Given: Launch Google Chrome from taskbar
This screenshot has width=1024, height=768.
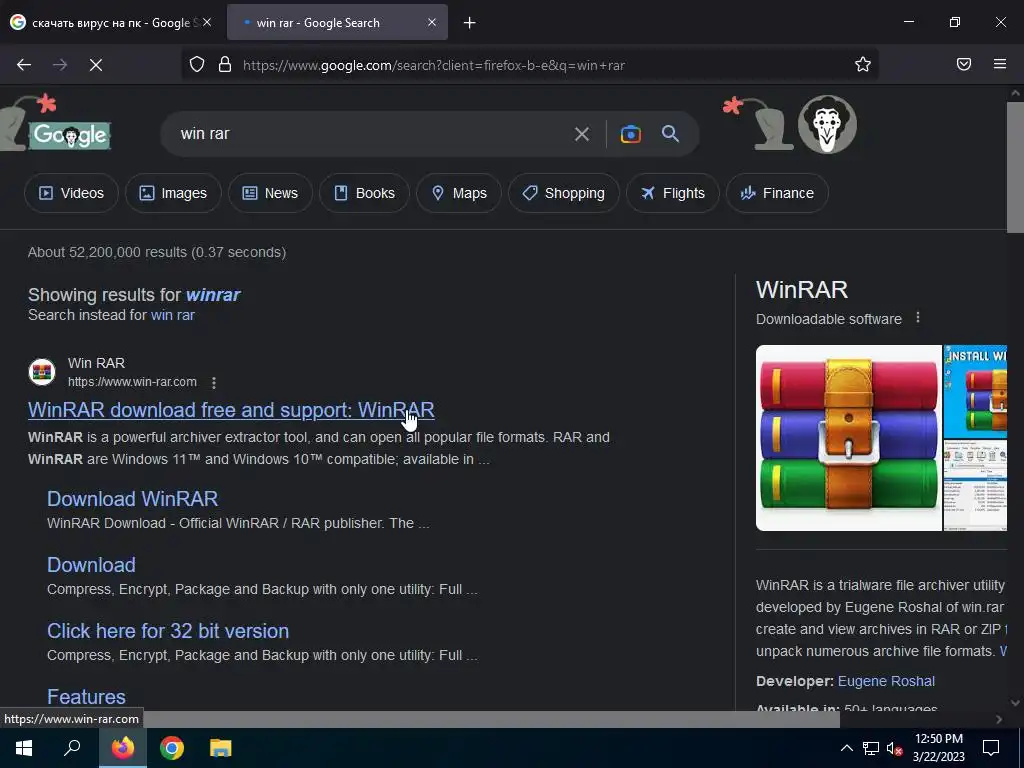Looking at the screenshot, I should coord(172,748).
